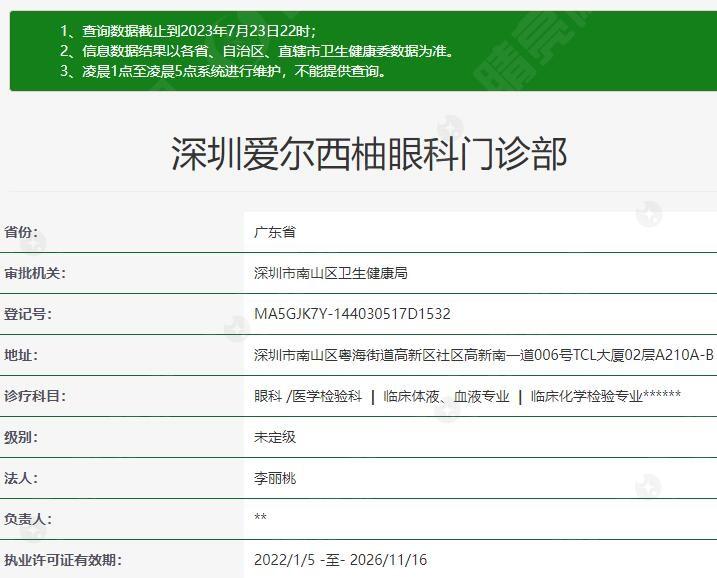Screen dimensions: 717x578
Task: Select notice line 凌晨1点至凌晨5点系统进行维护
Action: pyautogui.click(x=223, y=71)
